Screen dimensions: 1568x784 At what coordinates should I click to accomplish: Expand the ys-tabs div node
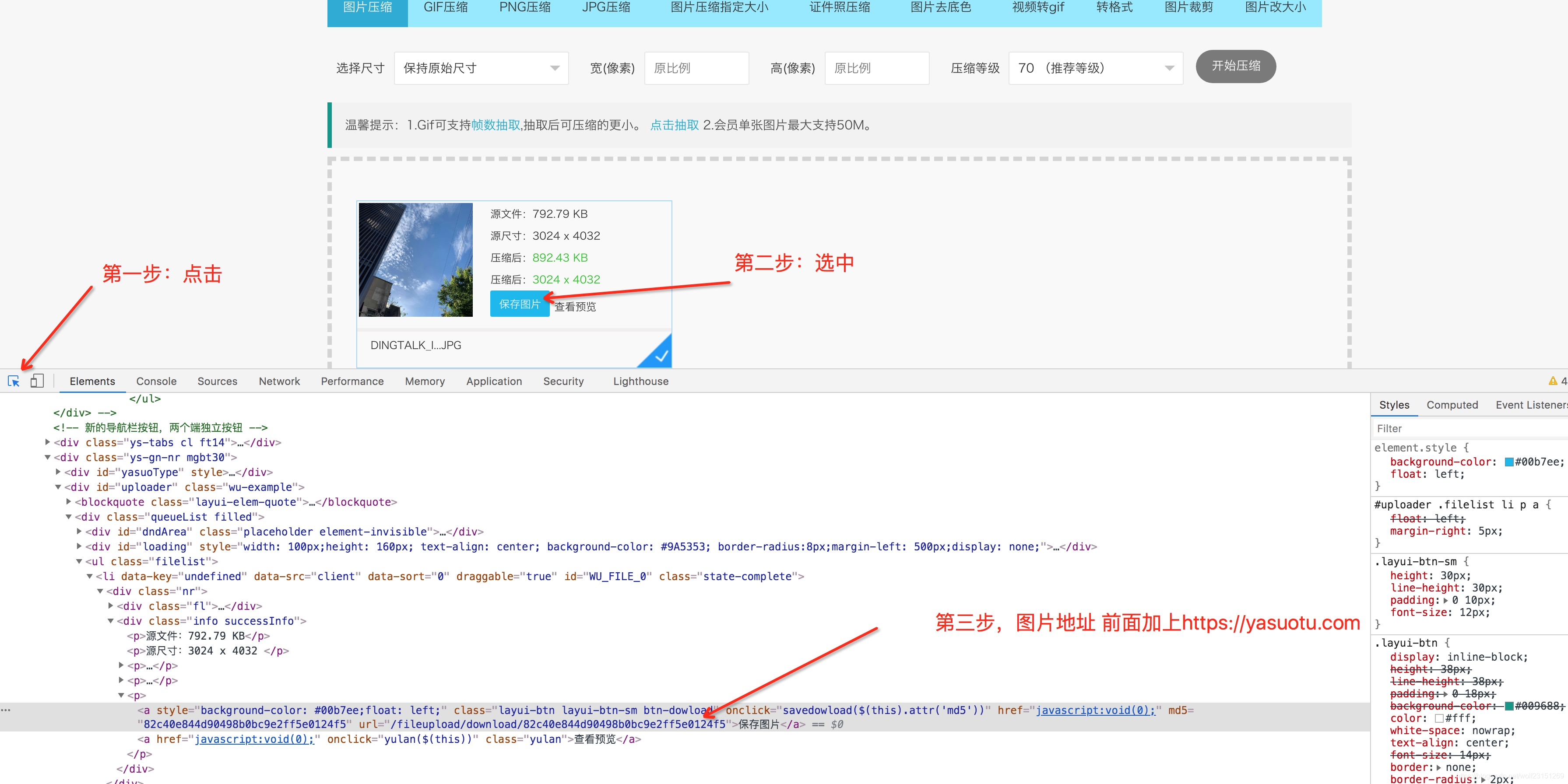pyautogui.click(x=48, y=442)
